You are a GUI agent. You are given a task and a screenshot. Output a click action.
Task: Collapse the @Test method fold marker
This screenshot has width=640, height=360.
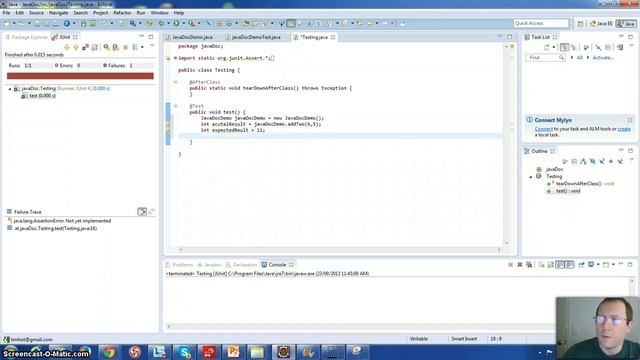point(176,106)
